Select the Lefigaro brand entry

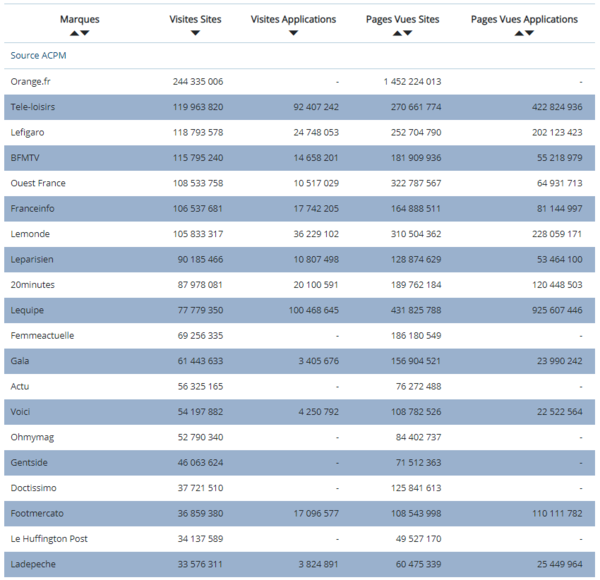28,132
